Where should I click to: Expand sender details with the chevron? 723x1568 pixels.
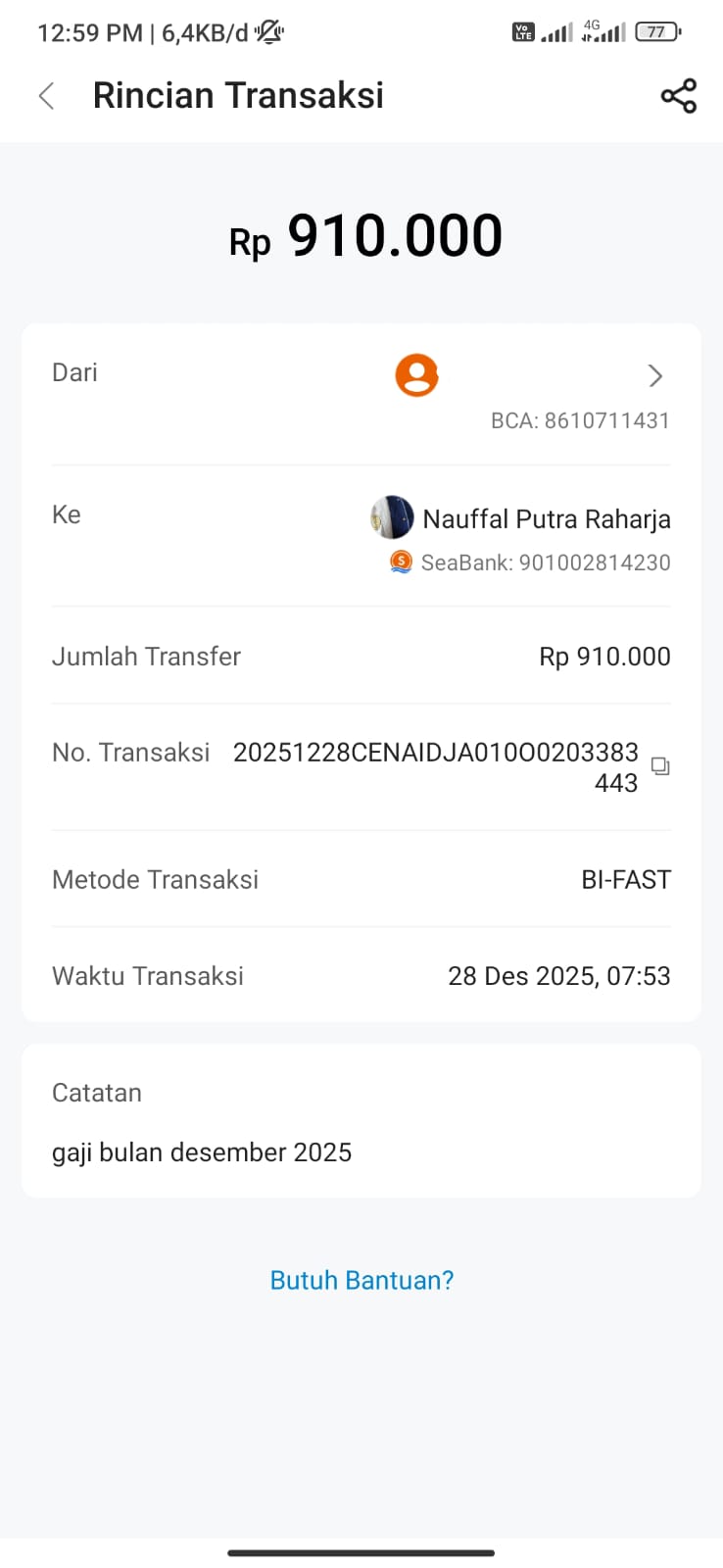click(x=655, y=375)
